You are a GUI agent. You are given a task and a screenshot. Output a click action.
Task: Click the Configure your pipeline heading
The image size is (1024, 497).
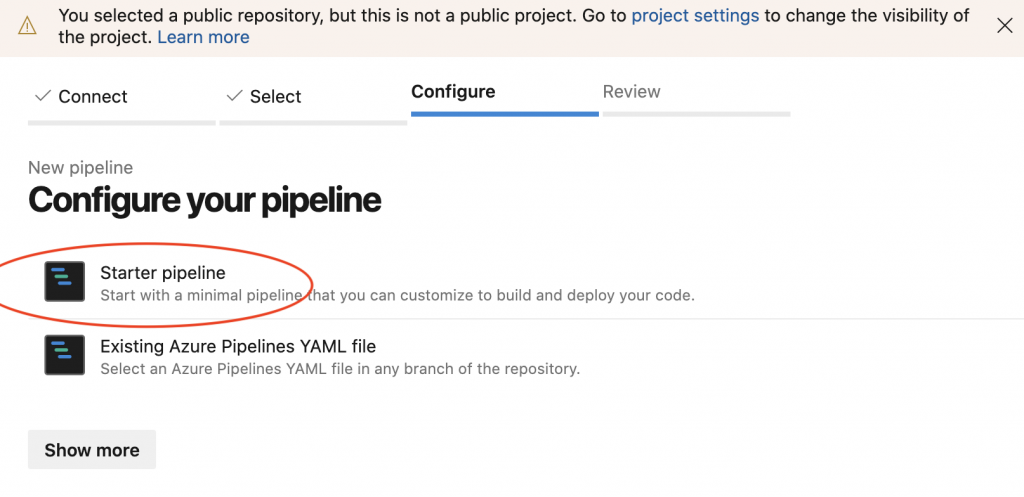[x=205, y=200]
